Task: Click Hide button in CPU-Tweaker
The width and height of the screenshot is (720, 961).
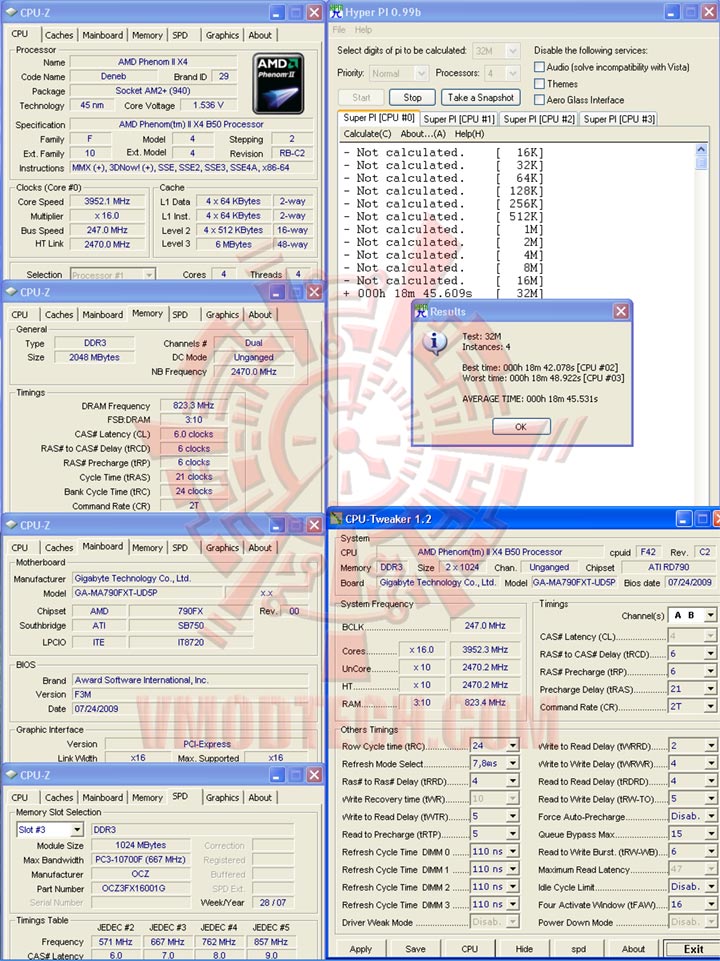Action: tap(524, 948)
